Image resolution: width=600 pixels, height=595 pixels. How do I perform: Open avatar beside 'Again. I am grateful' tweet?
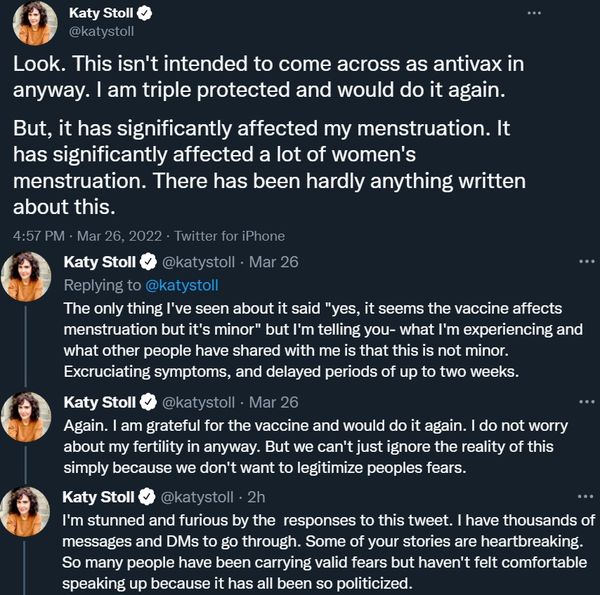[x=26, y=417]
